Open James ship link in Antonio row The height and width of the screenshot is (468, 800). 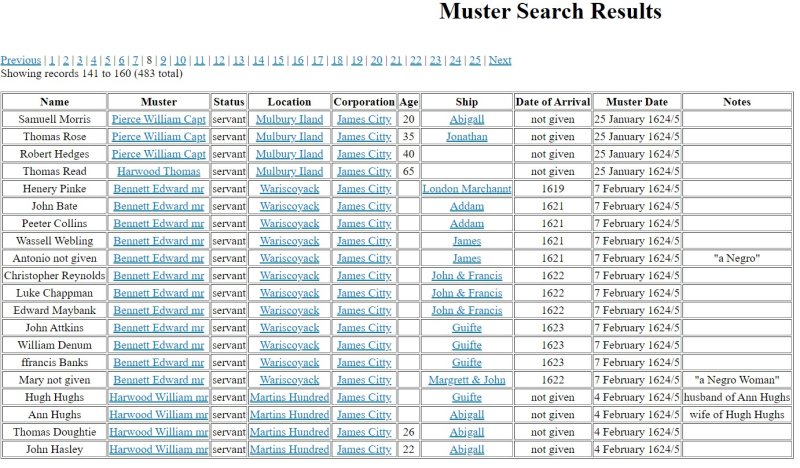467,258
